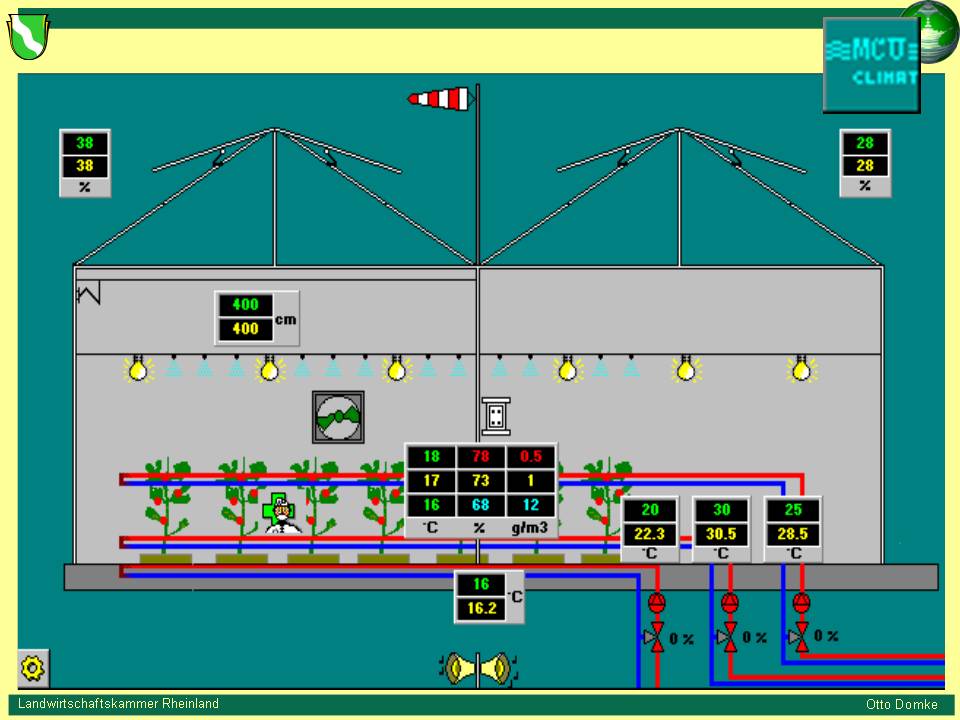Toggle the first blue misting nozzle
This screenshot has height=720, width=960.
click(x=173, y=368)
